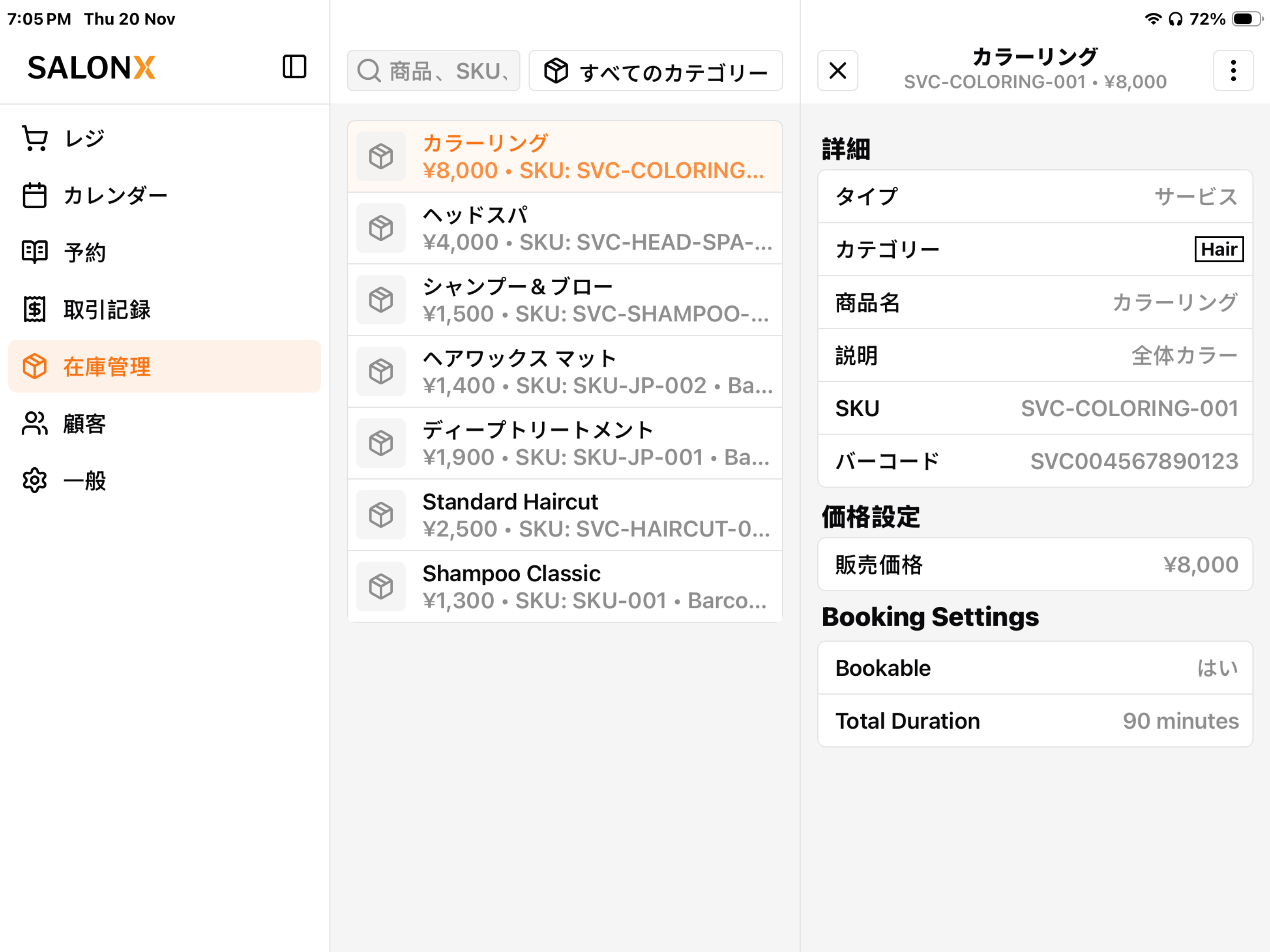This screenshot has height=952, width=1270.
Task: Click the orange box icon for 在庫管理
Action: [35, 366]
